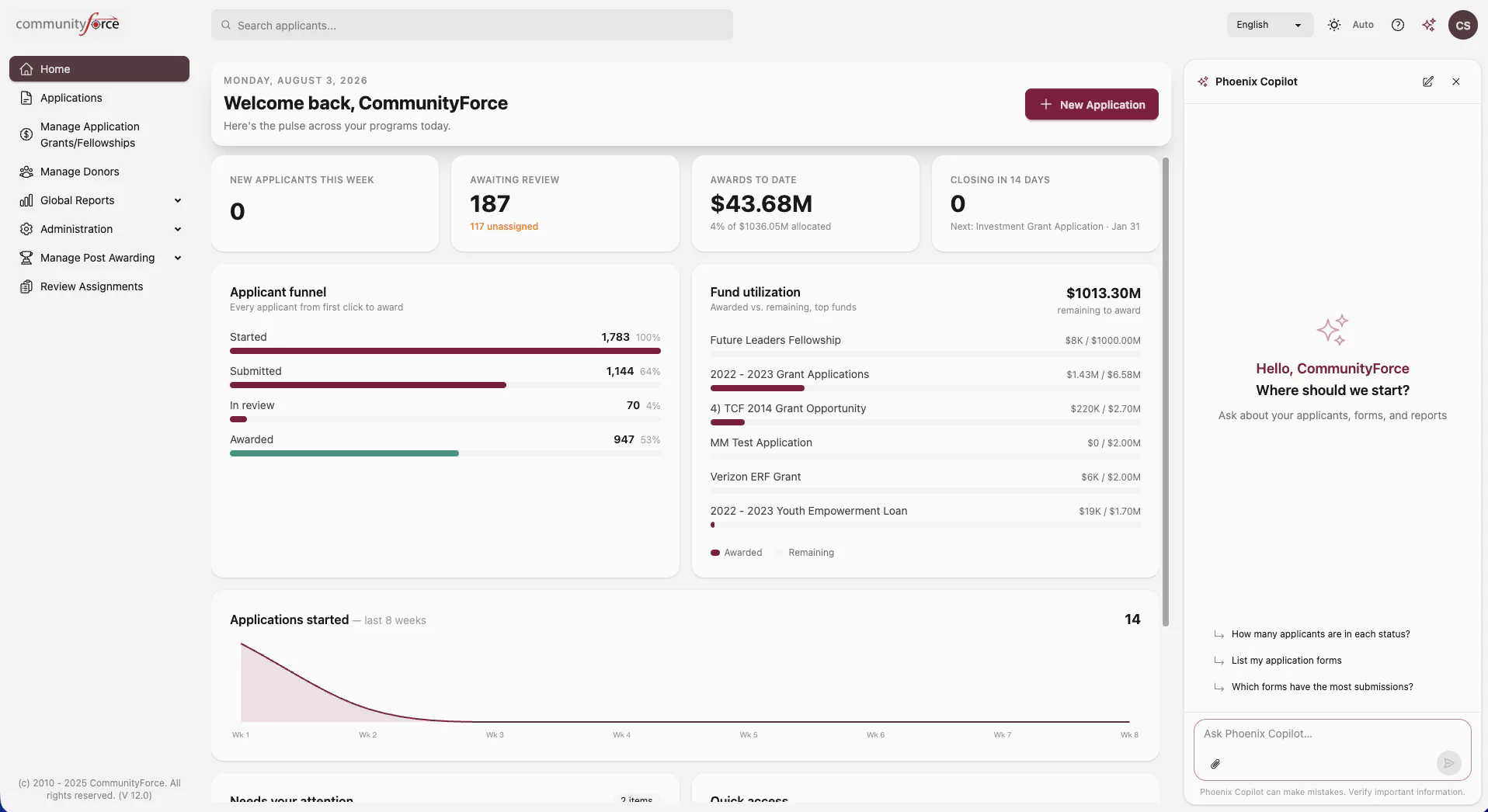Viewport: 1488px width, 812px height.
Task: Open the CS user avatar menu
Action: pos(1463,25)
